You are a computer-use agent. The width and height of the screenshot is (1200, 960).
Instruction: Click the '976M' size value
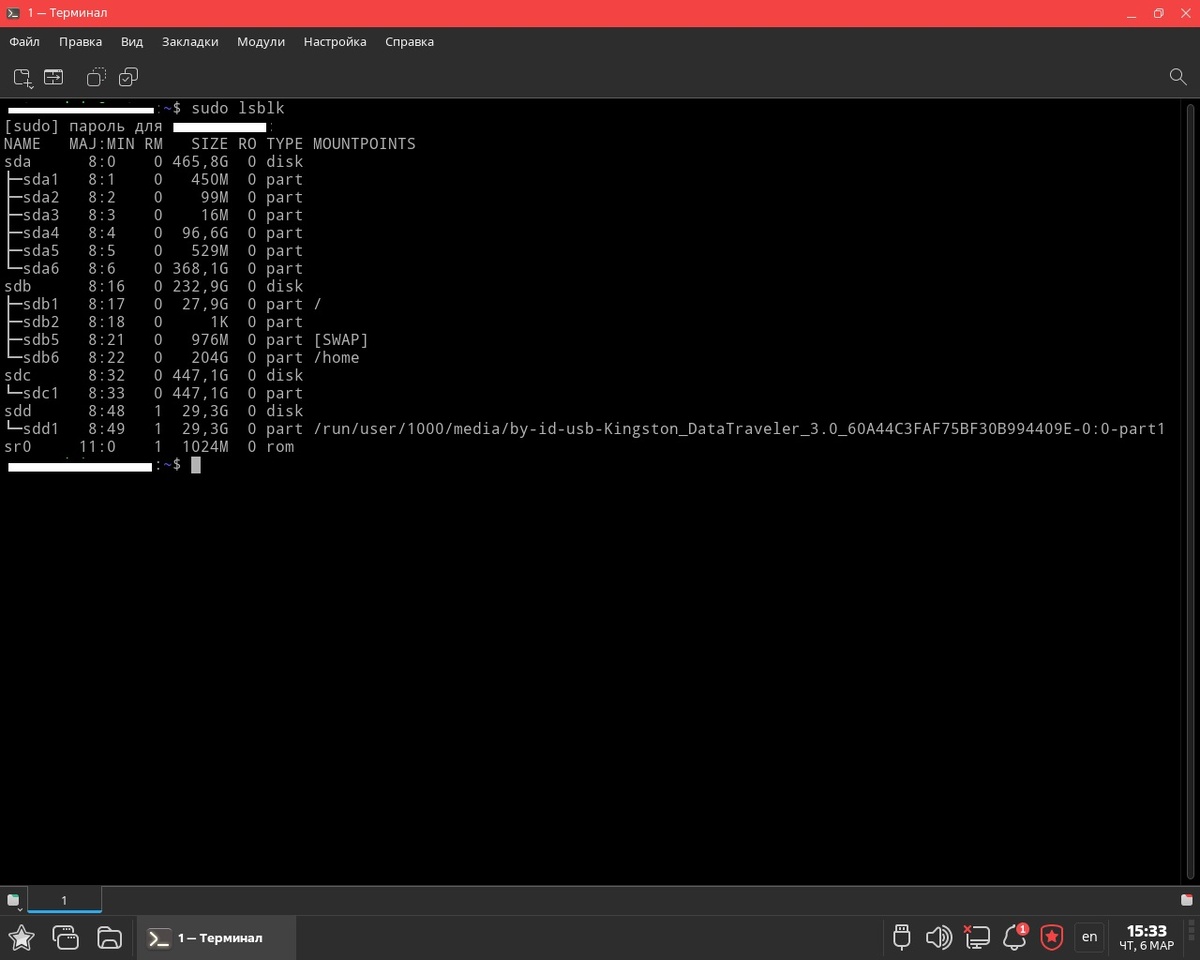[x=210, y=340]
